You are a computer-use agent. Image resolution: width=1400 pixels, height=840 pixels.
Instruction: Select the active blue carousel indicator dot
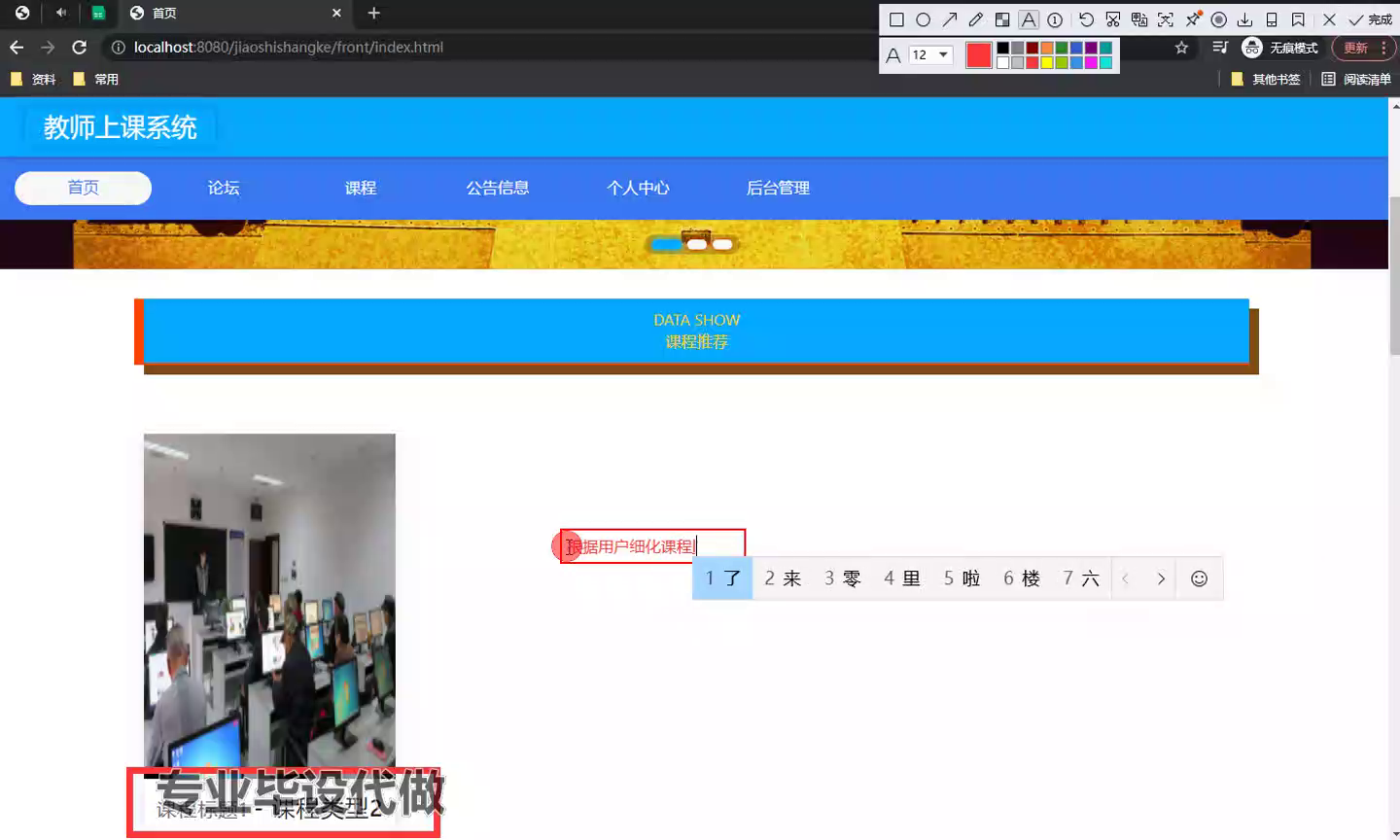point(667,244)
